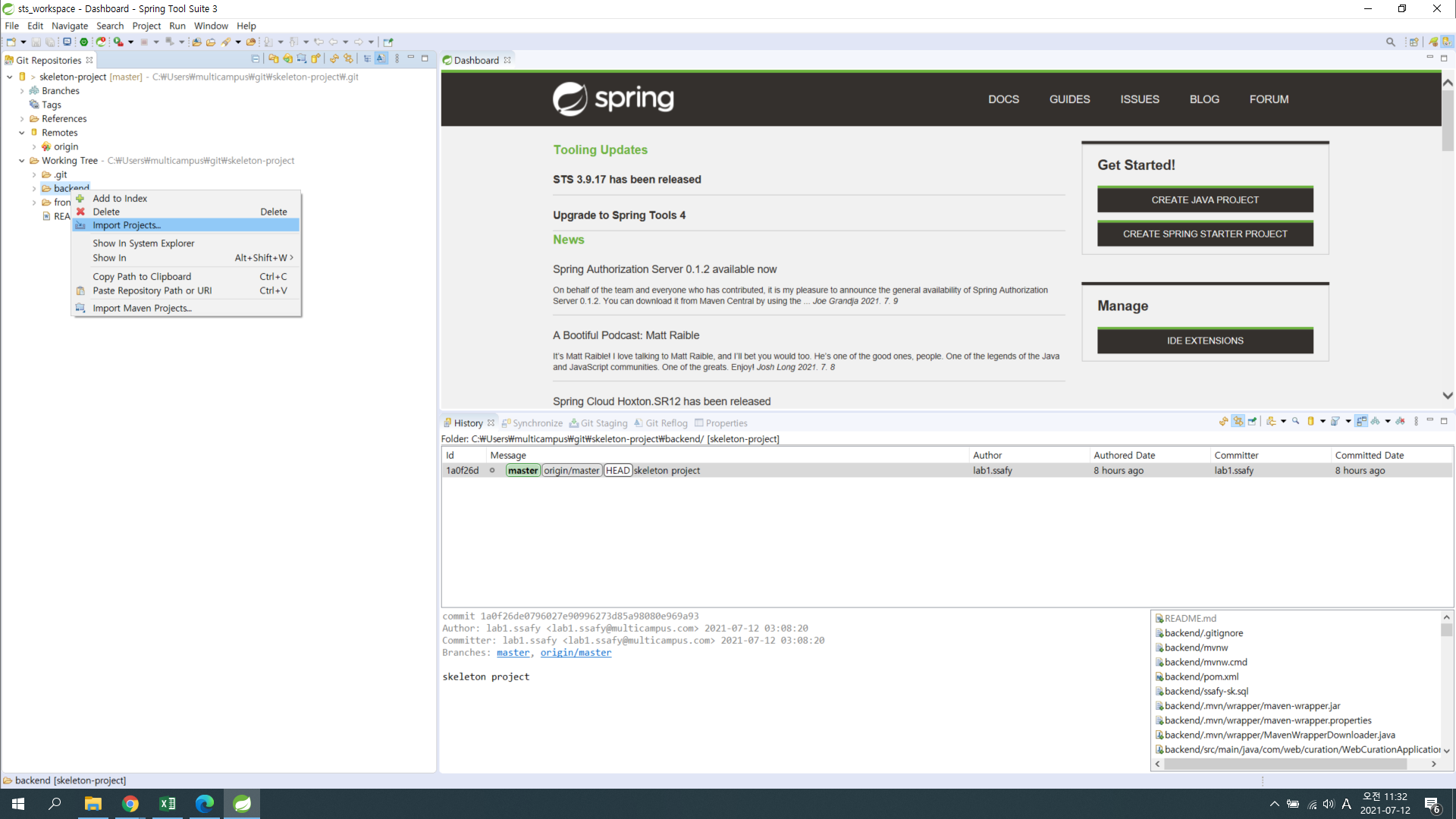Click the Boot Dashboard power icon
The height and width of the screenshot is (819, 1456).
click(84, 42)
